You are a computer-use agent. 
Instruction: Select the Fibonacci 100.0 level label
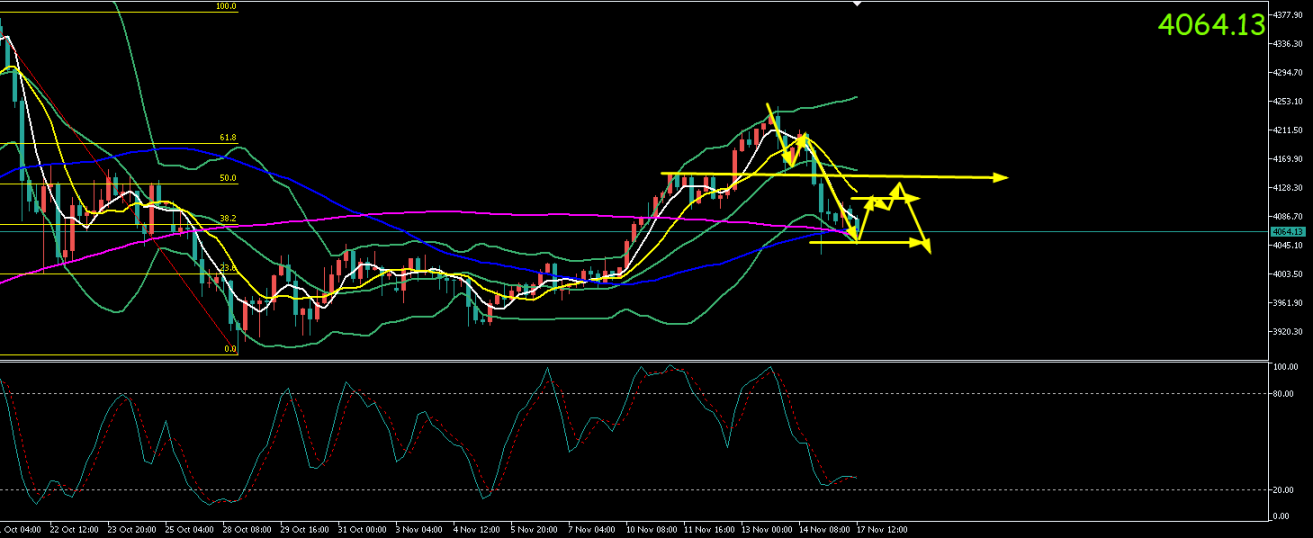(226, 6)
